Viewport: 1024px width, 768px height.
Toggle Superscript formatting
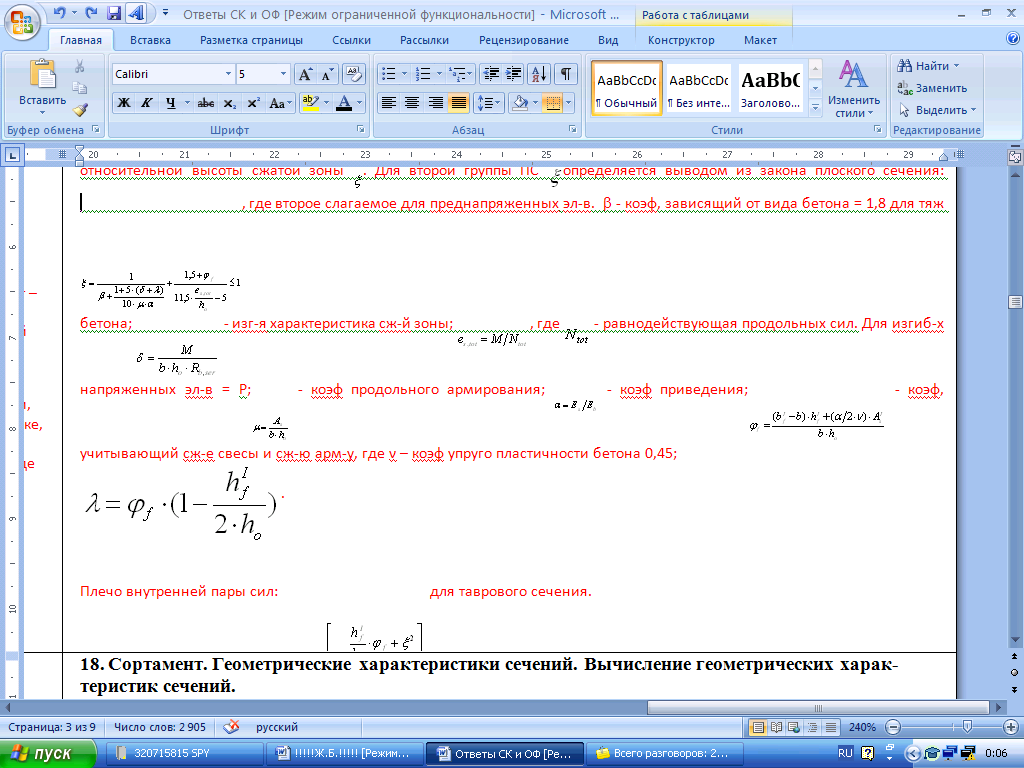click(x=253, y=103)
